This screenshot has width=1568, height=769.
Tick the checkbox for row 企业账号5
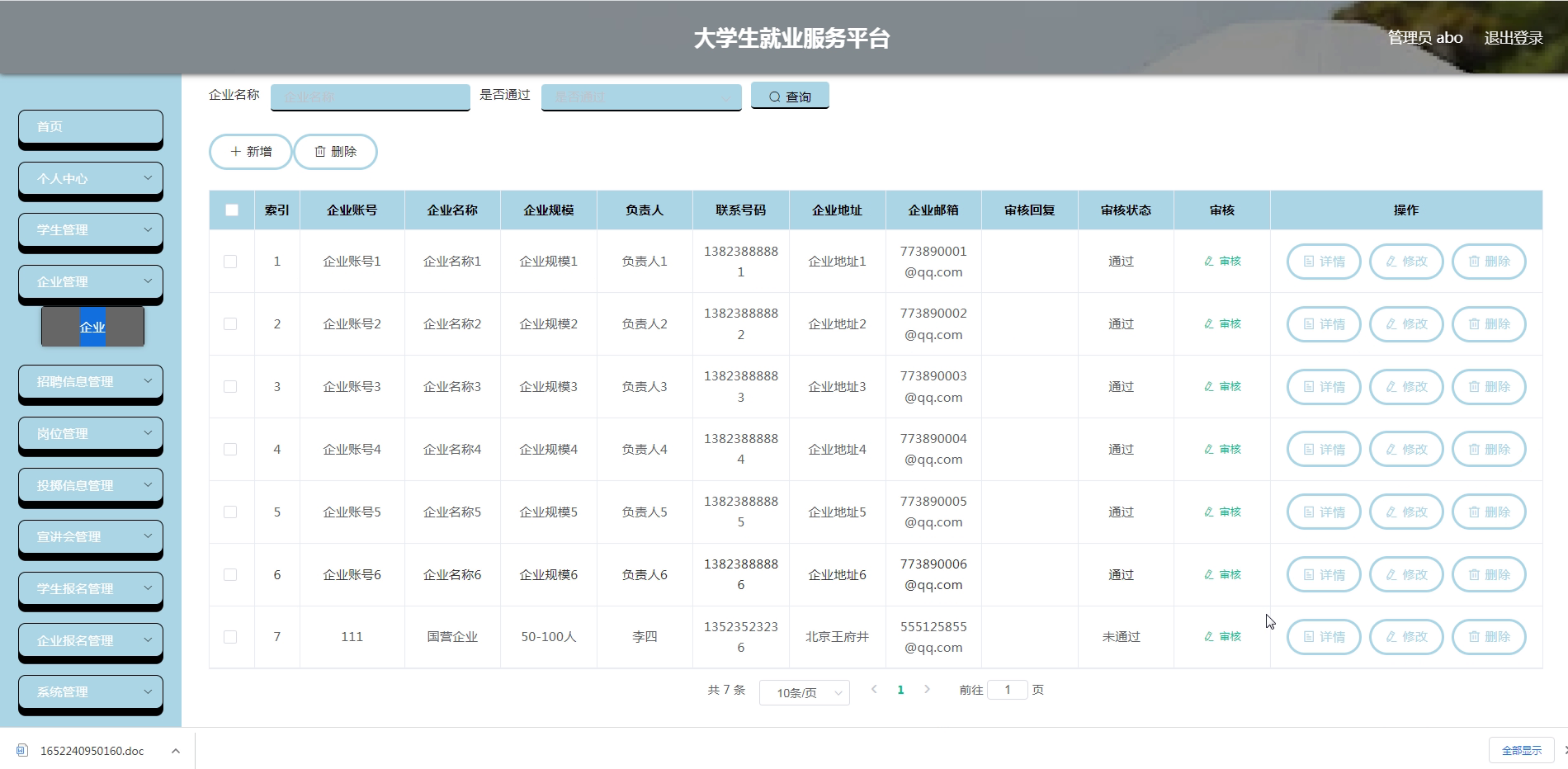tap(230, 512)
